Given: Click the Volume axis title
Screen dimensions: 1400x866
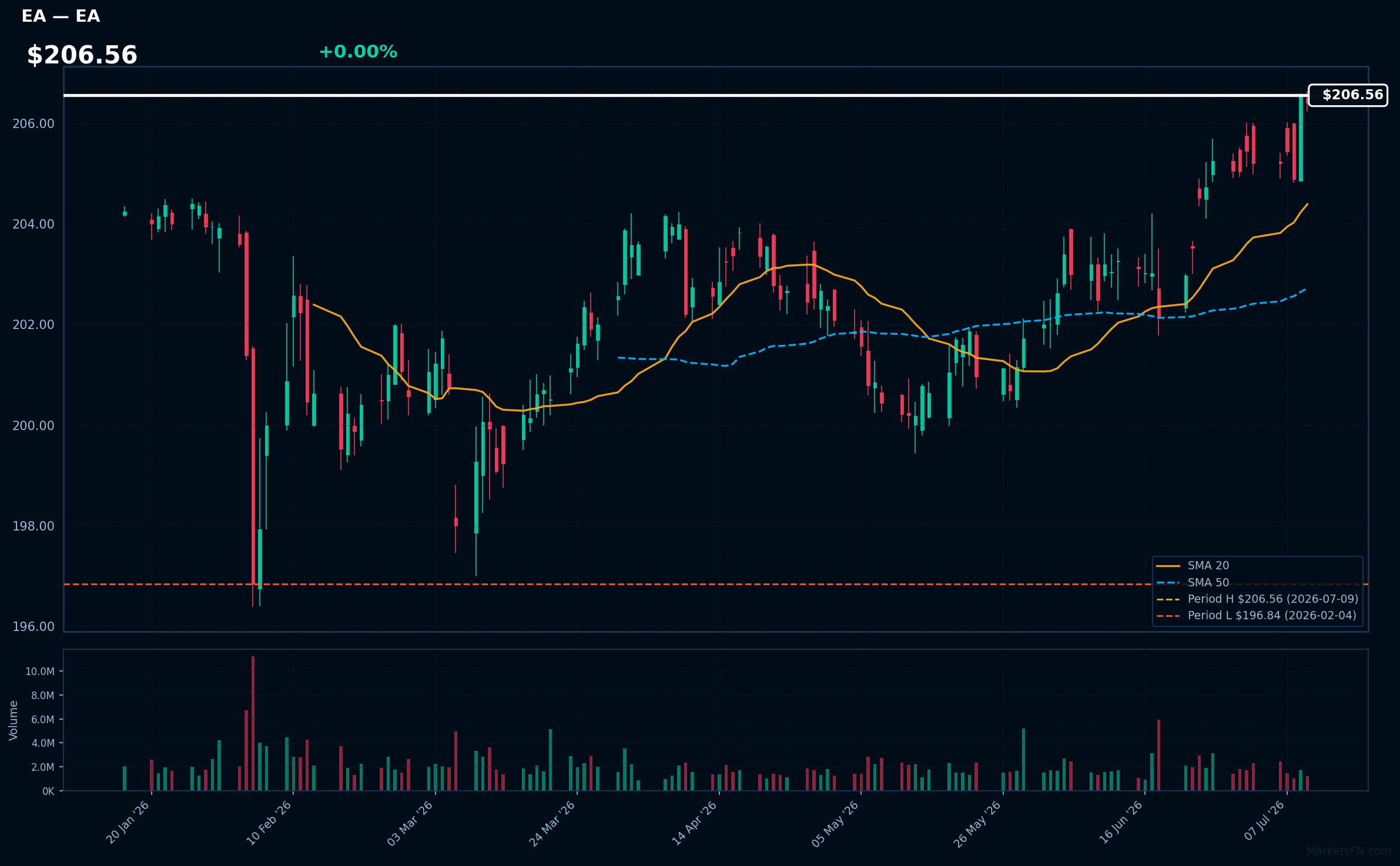Looking at the screenshot, I should (x=14, y=720).
